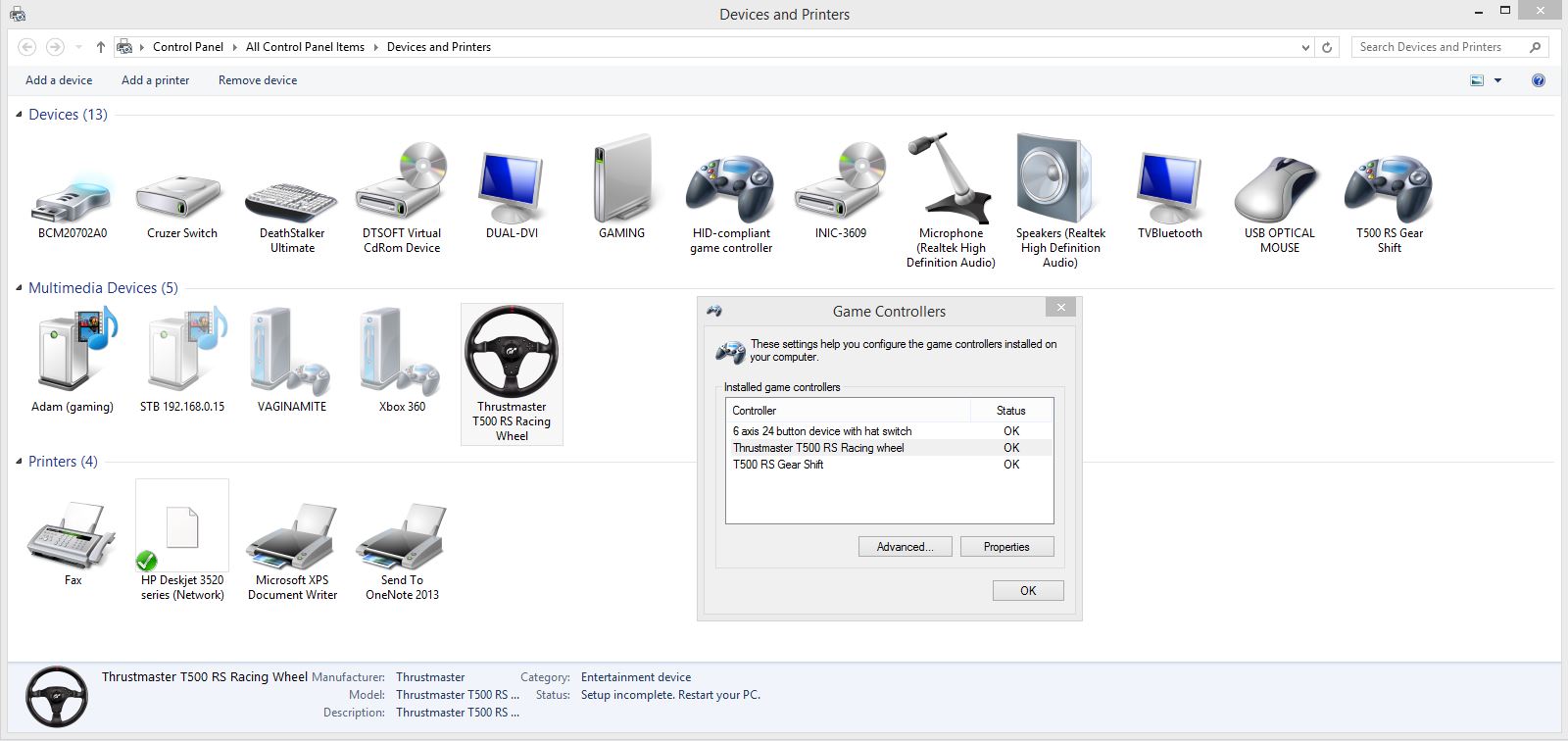
Task: Click the Advanced... button in Game Controllers
Action: point(906,547)
